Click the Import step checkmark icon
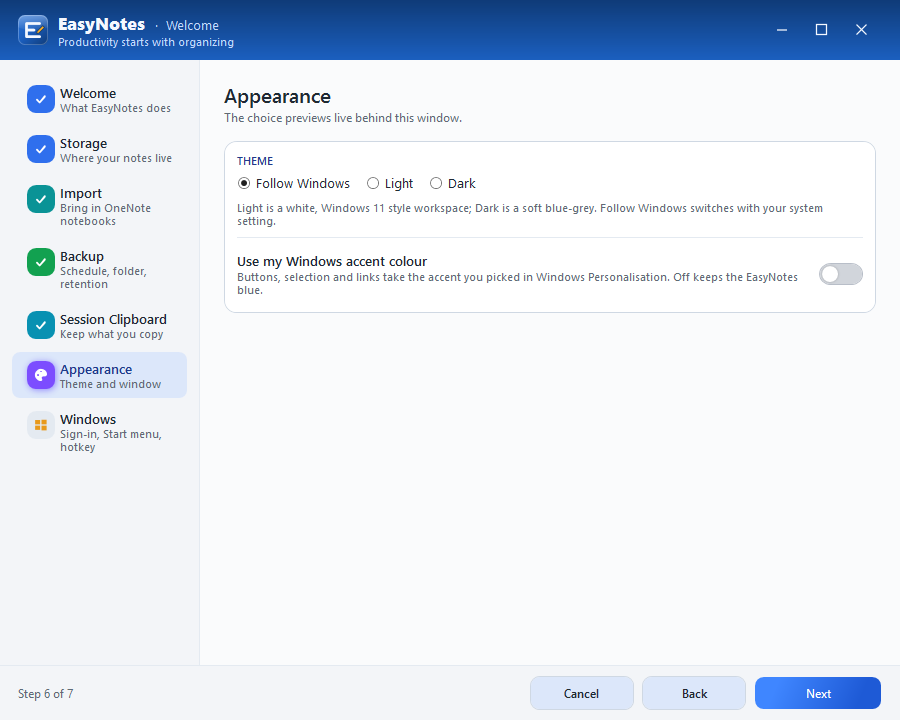 pyautogui.click(x=41, y=199)
